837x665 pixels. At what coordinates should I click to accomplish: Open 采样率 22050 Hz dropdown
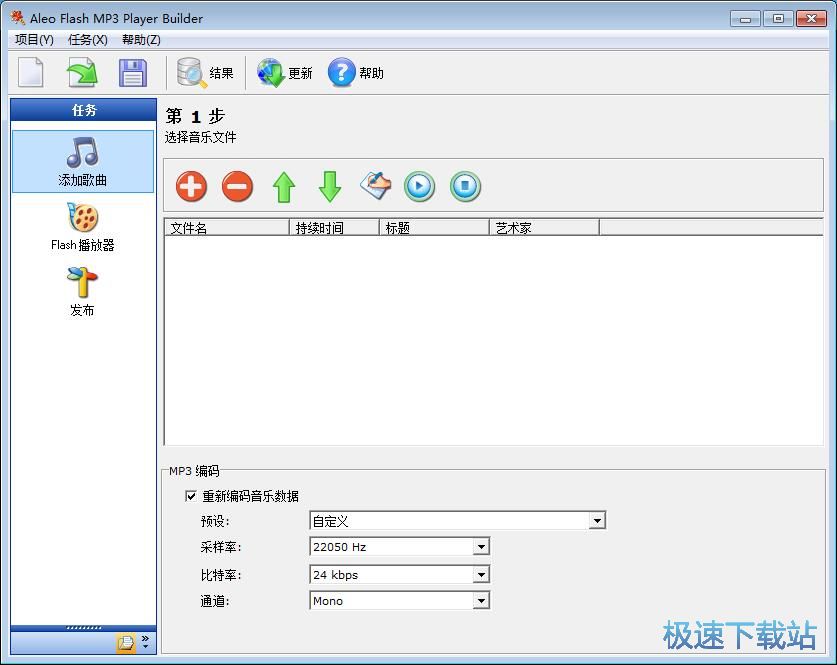[481, 547]
